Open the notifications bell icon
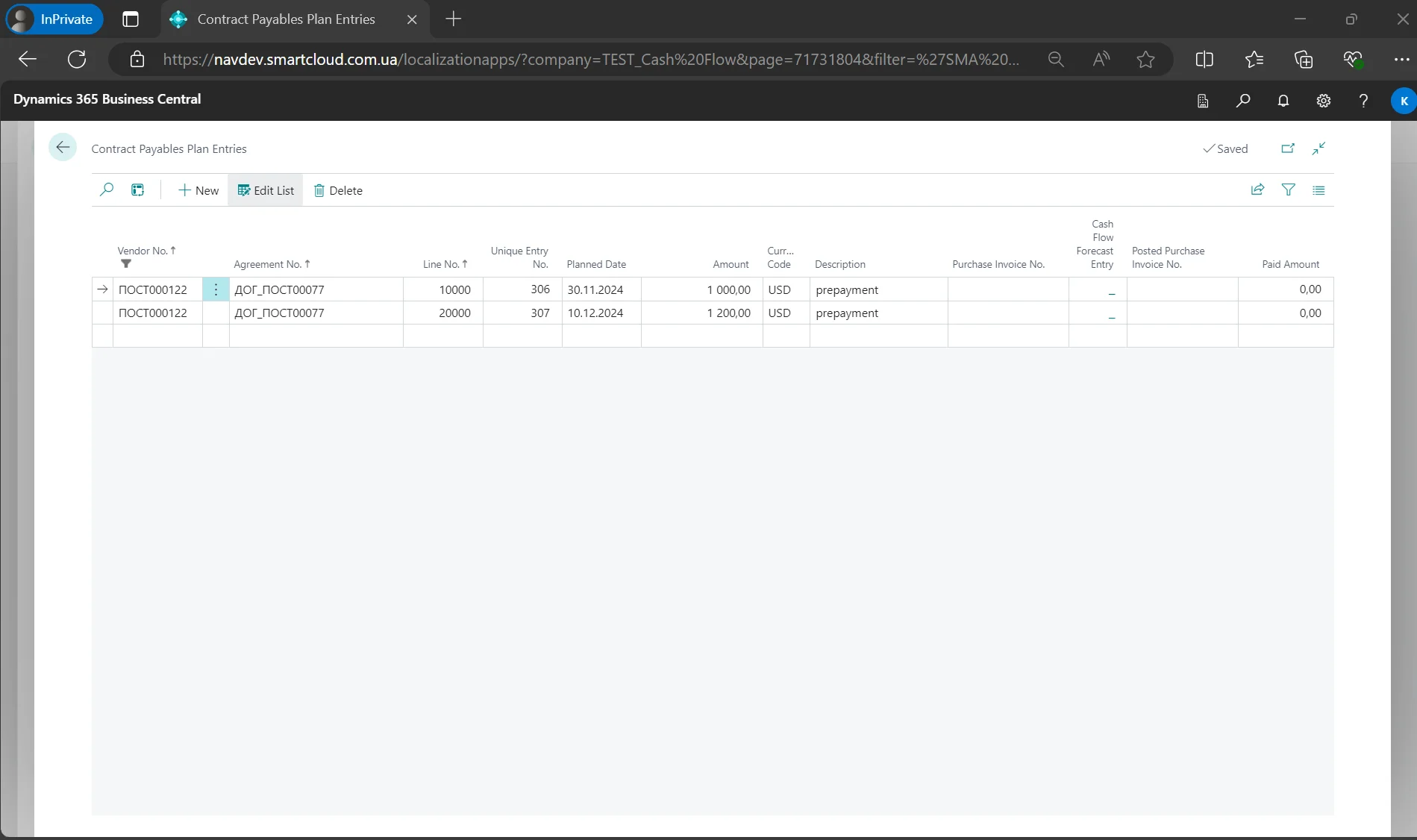The width and height of the screenshot is (1417, 840). point(1283,101)
